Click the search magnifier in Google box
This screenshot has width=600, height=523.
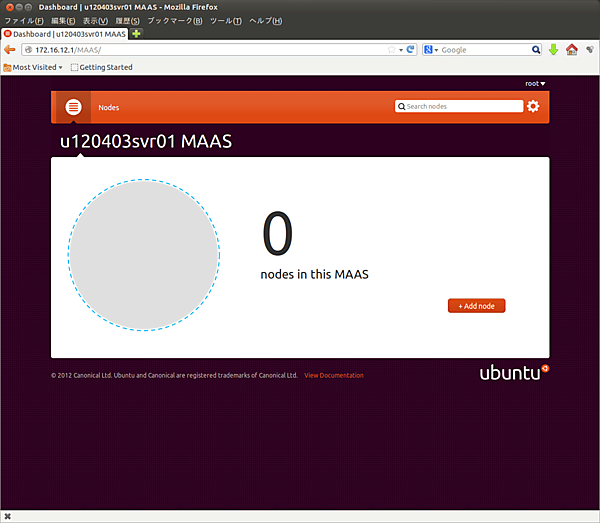tap(536, 50)
